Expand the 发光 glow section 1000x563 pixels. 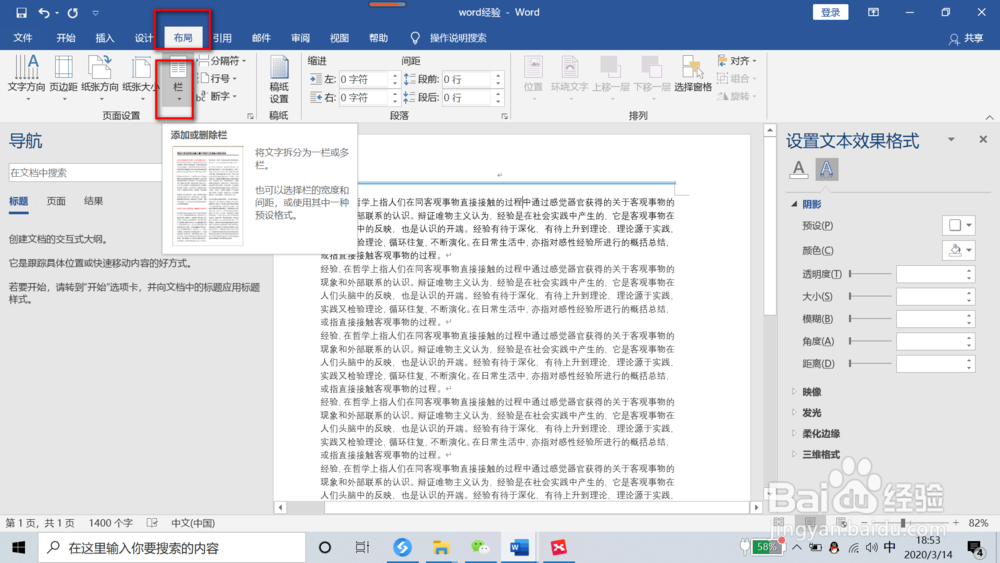click(x=794, y=413)
